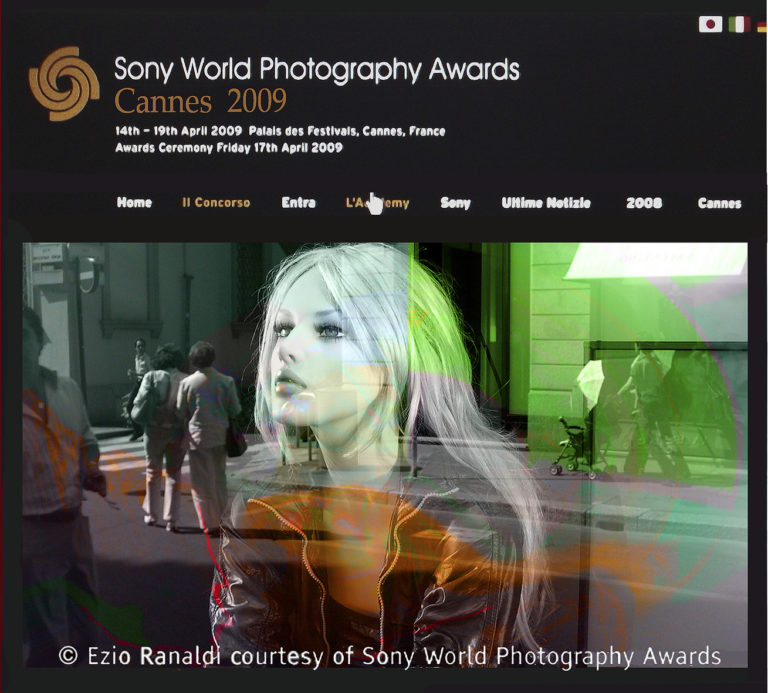Click the Ezio Ranaldi photo credit caption
The width and height of the screenshot is (768, 693).
tap(389, 656)
